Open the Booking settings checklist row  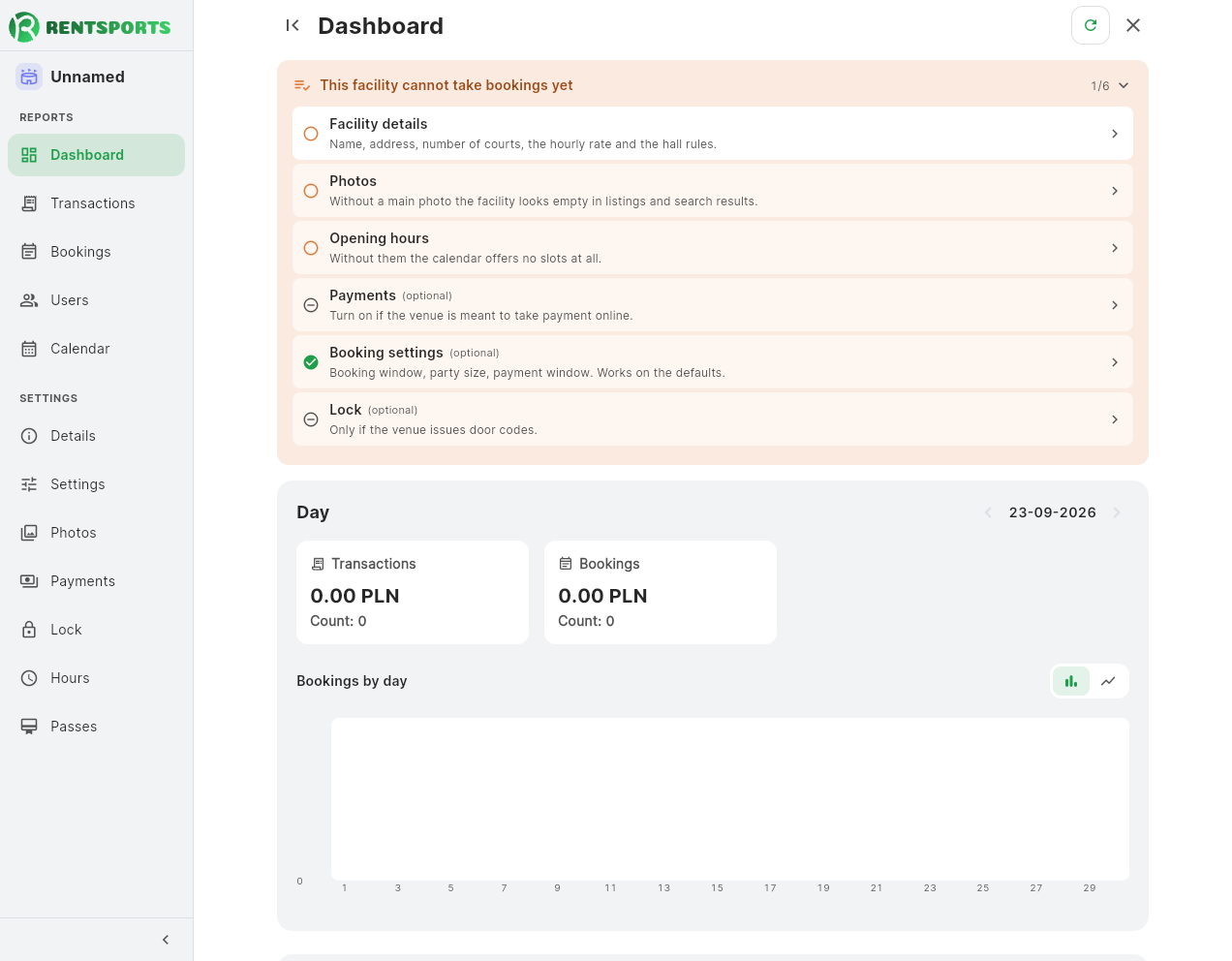pyautogui.click(x=713, y=362)
